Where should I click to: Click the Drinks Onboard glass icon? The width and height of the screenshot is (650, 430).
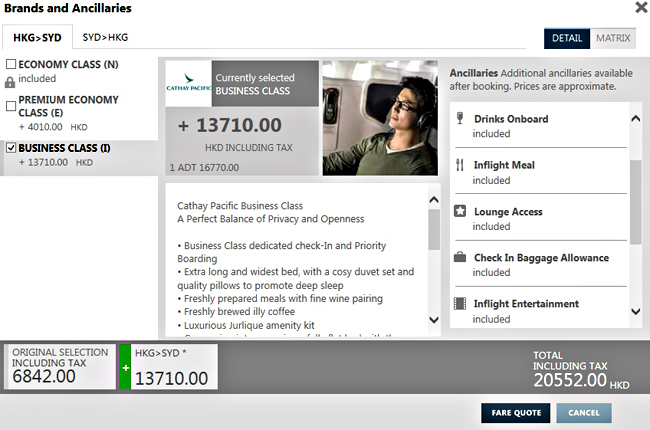pyautogui.click(x=460, y=118)
